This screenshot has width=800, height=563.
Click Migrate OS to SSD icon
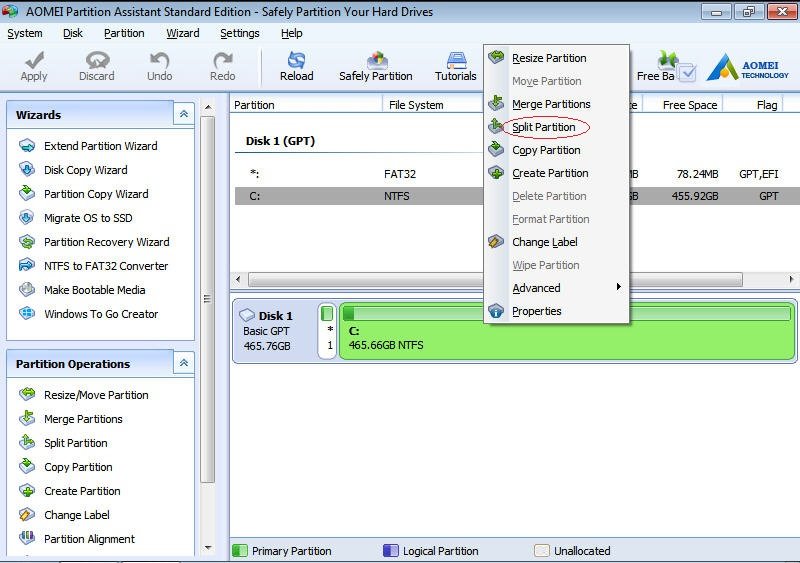27,217
